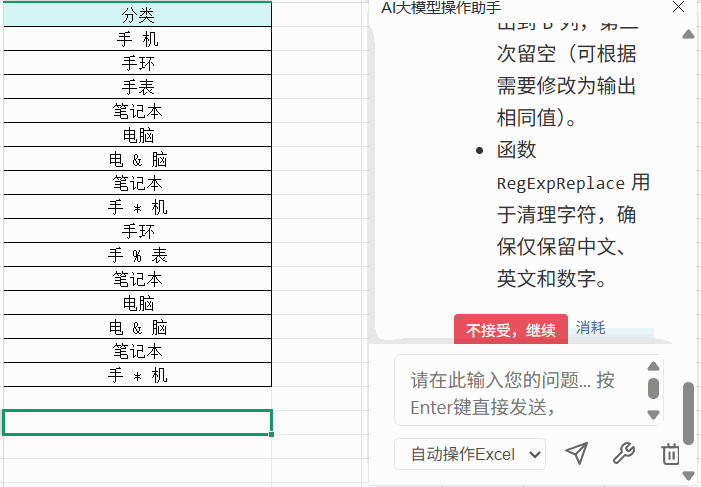
Task: Select the 手环 cell between 手 机 and 手表
Action: click(x=137, y=63)
